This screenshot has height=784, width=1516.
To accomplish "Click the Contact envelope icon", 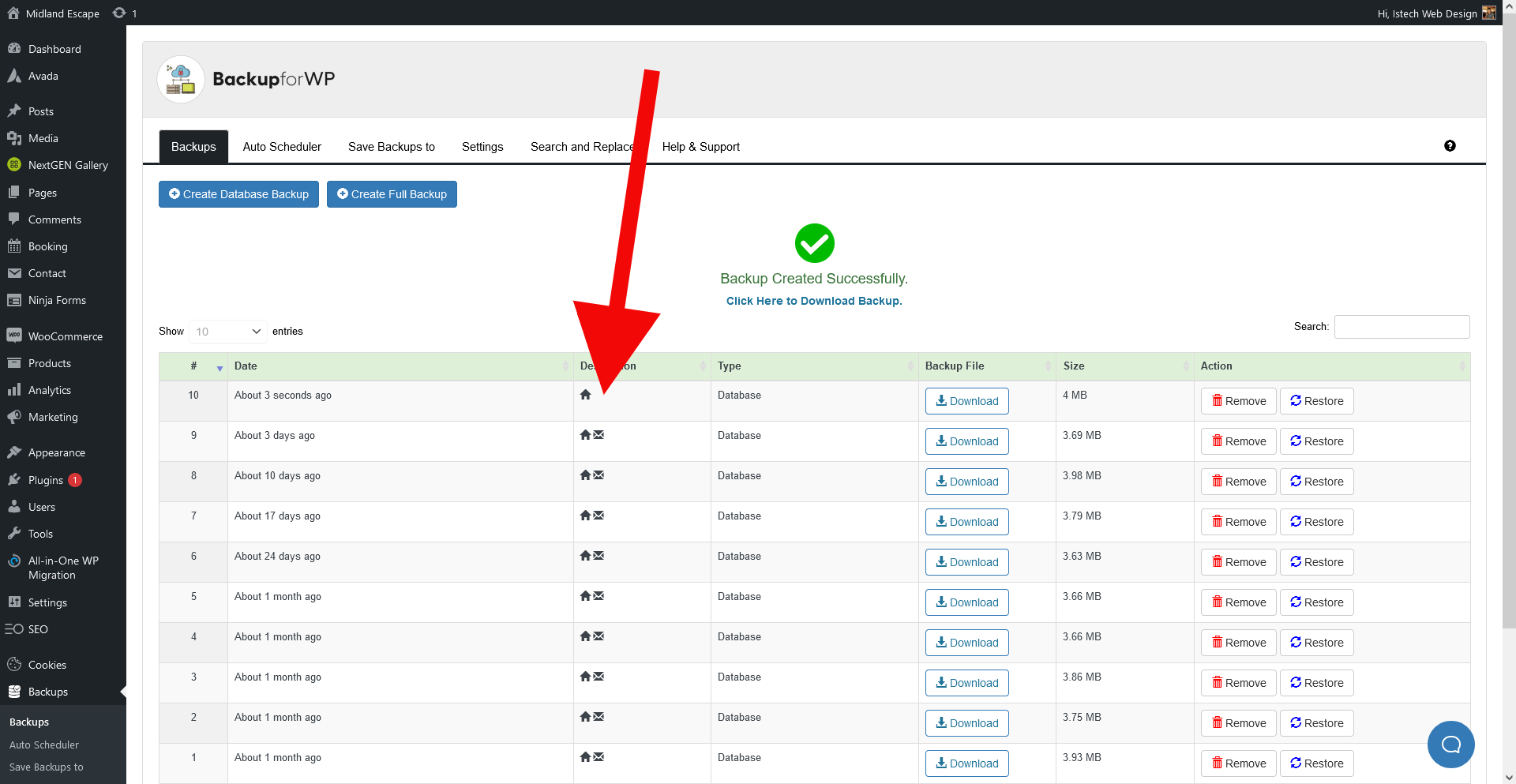I will pos(14,273).
